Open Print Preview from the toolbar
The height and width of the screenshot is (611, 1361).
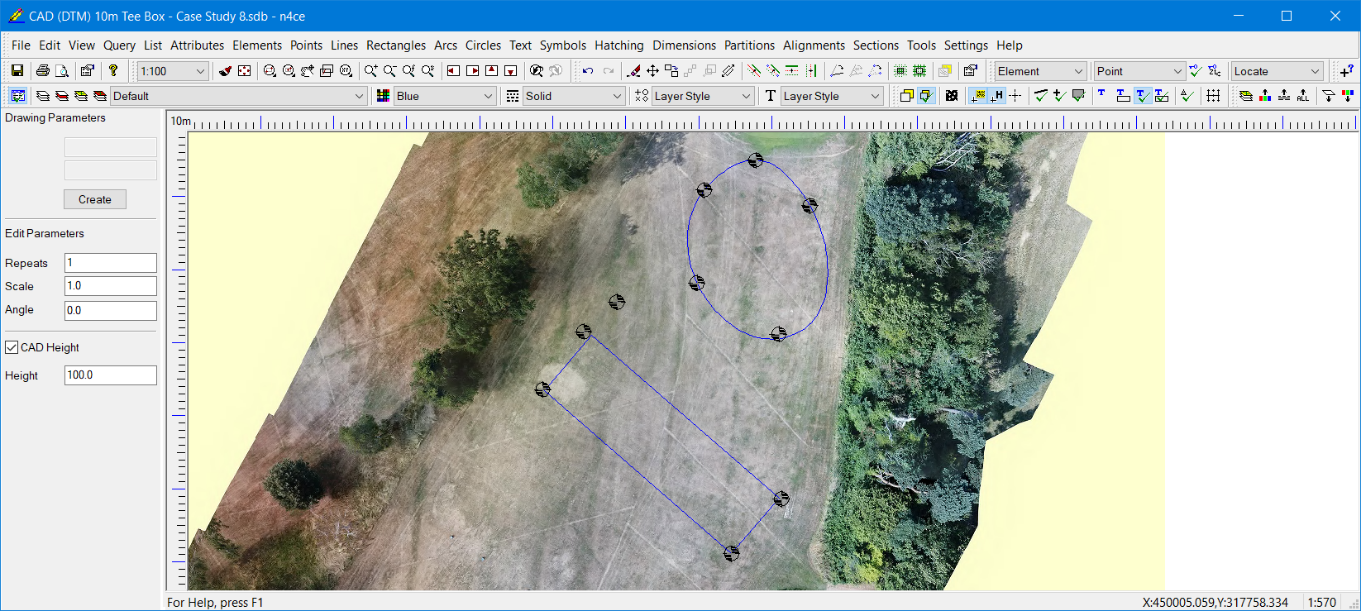(x=62, y=71)
